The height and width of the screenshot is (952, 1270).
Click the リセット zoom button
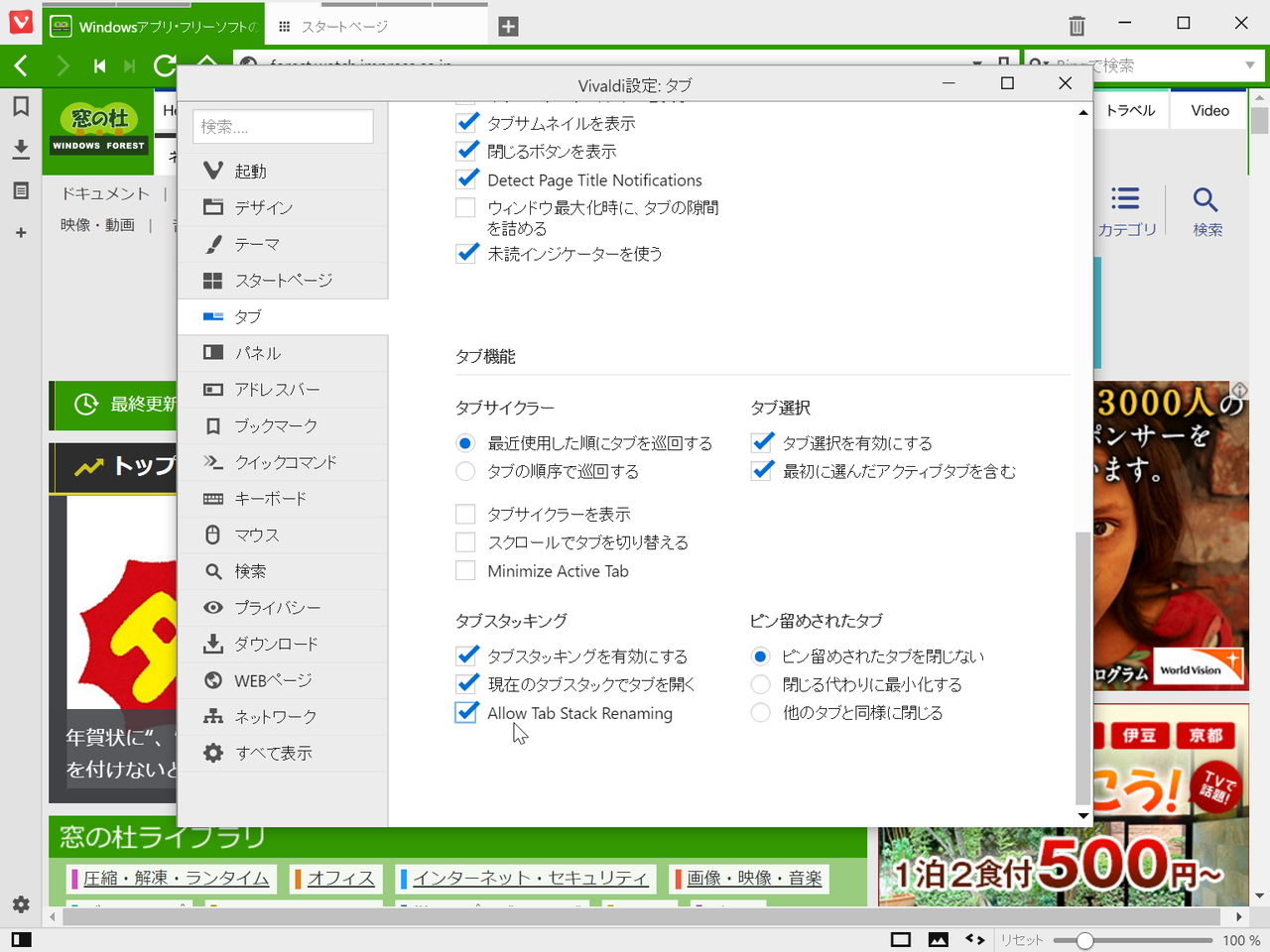(x=1023, y=939)
